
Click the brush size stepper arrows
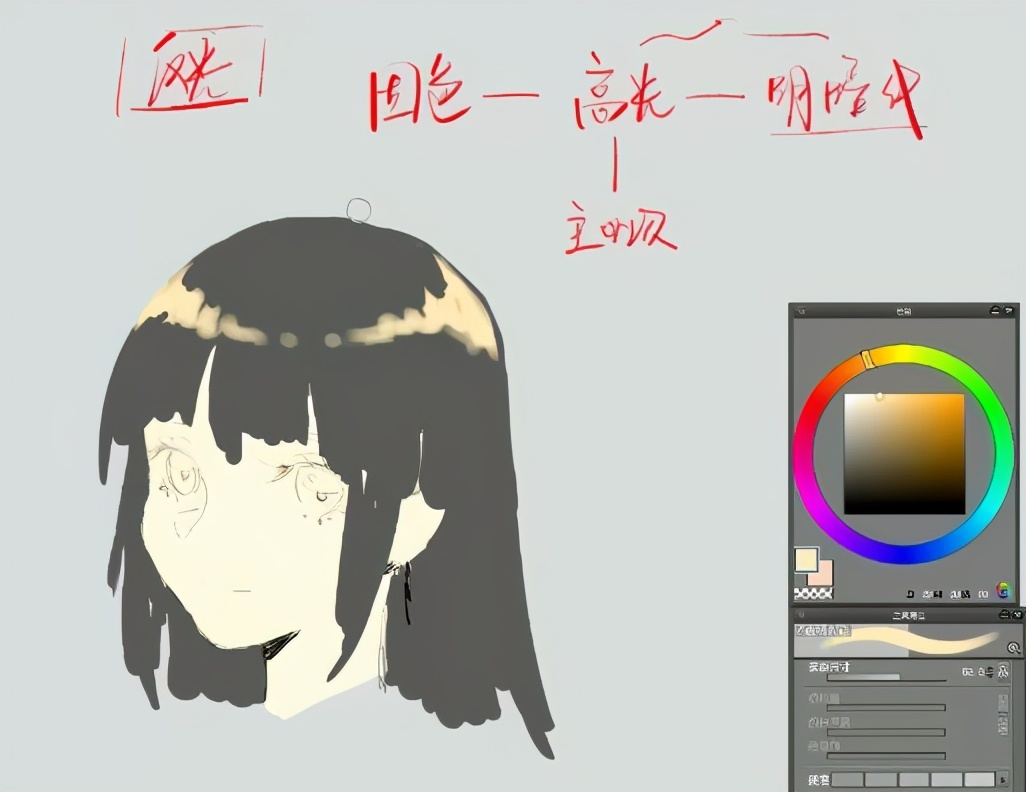(x=991, y=671)
